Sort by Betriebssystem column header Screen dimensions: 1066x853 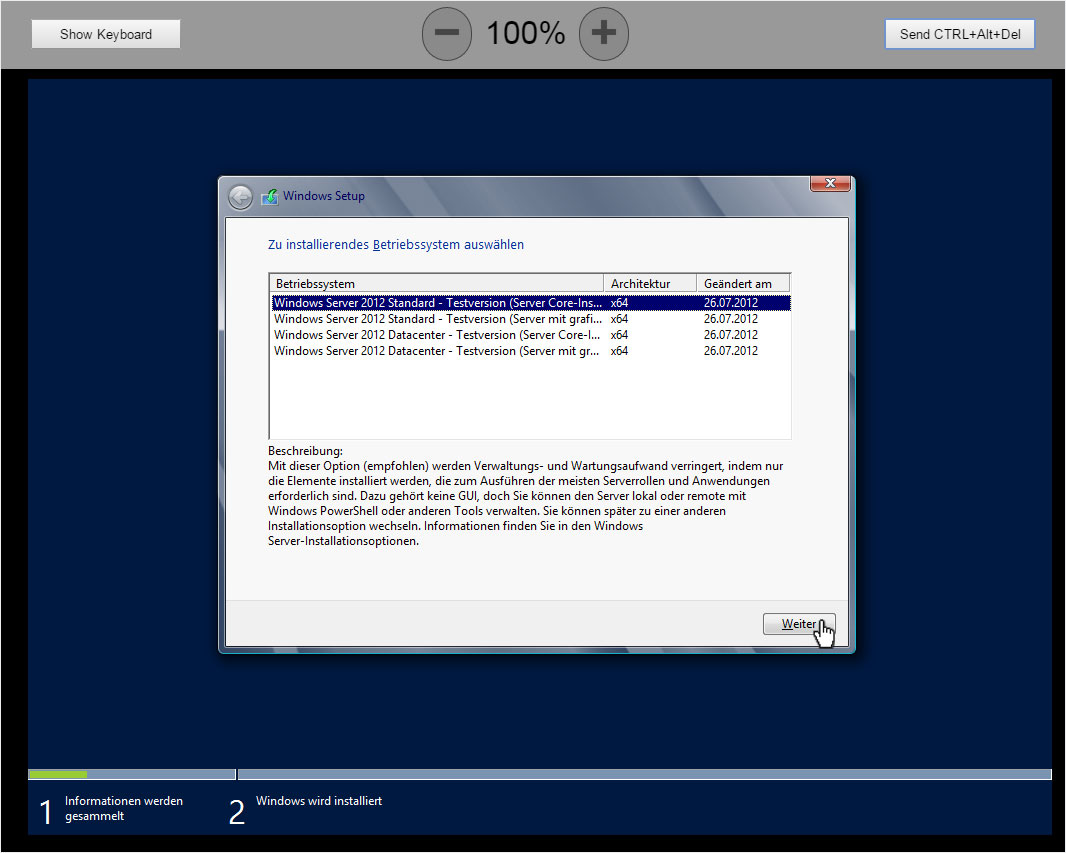[x=436, y=283]
